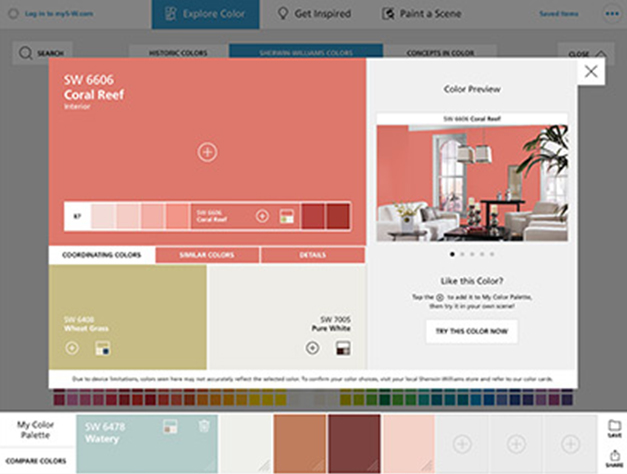Switch to Similar Colors tab
The height and width of the screenshot is (474, 627).
[207, 255]
